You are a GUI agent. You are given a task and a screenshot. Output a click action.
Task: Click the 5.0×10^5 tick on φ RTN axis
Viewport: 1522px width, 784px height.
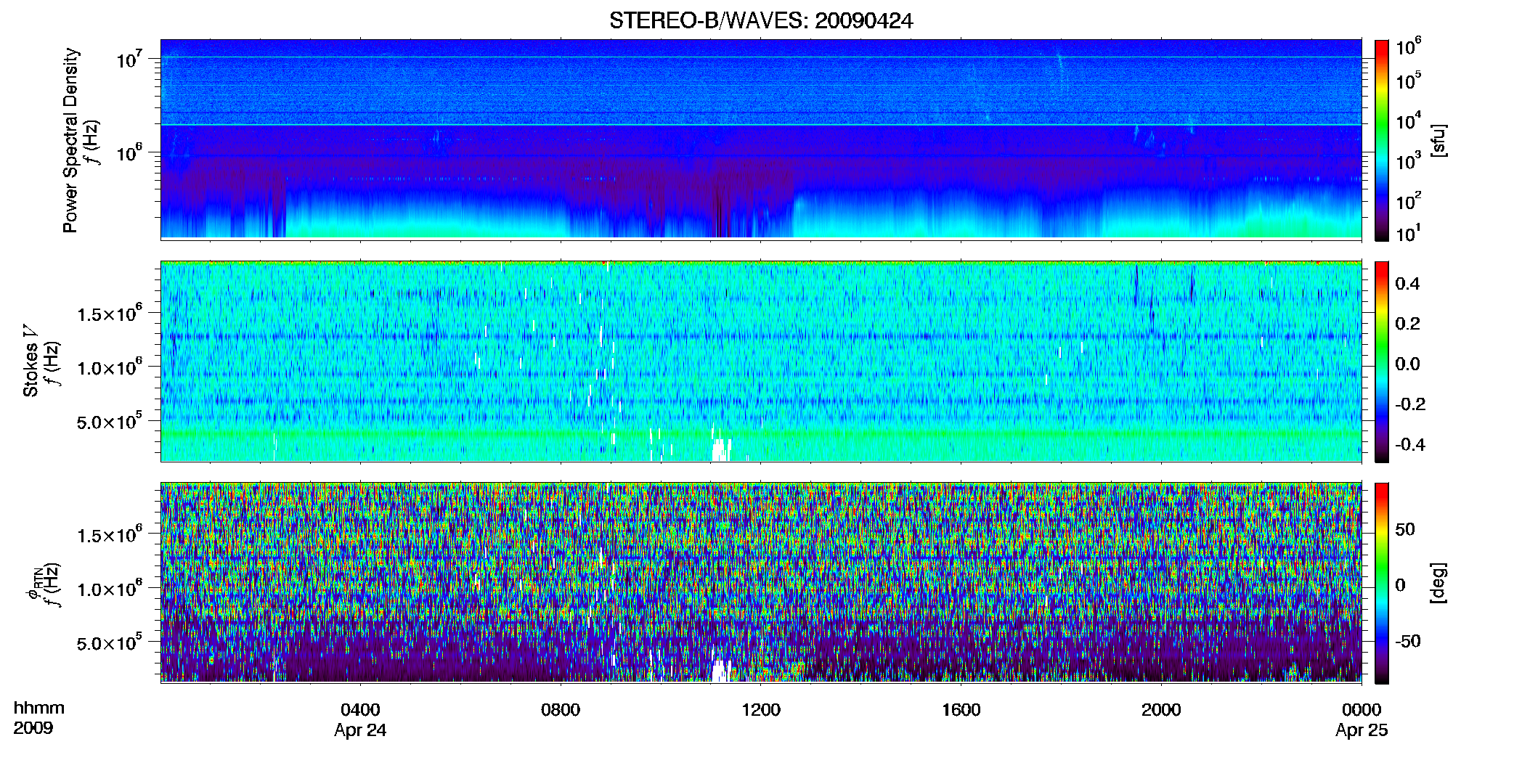click(x=110, y=643)
